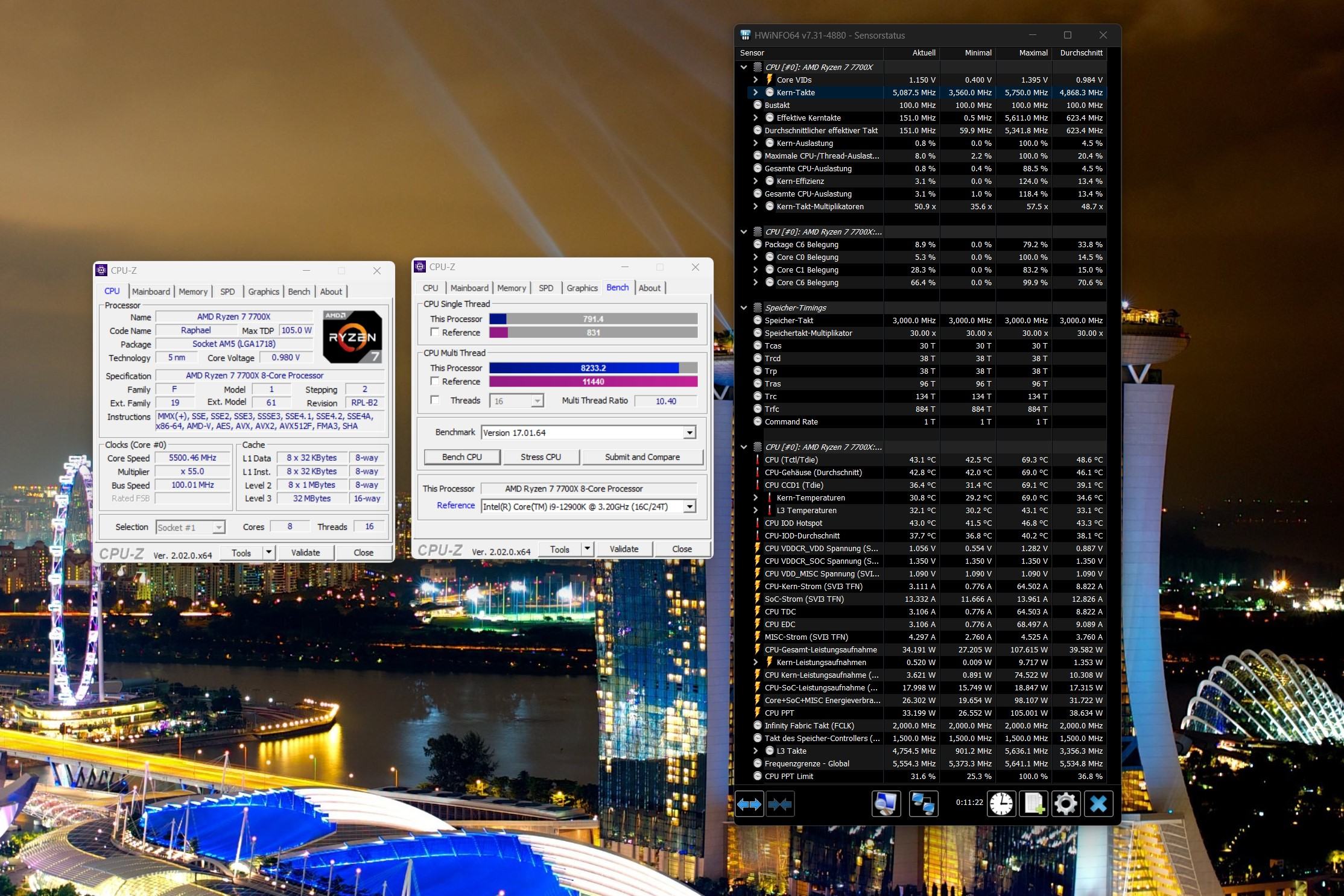Switch to Mainboard tab in CPU window

pyautogui.click(x=151, y=291)
